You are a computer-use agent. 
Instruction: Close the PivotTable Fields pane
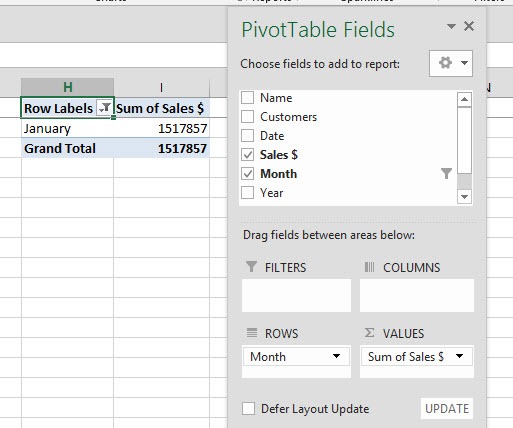coord(469,26)
